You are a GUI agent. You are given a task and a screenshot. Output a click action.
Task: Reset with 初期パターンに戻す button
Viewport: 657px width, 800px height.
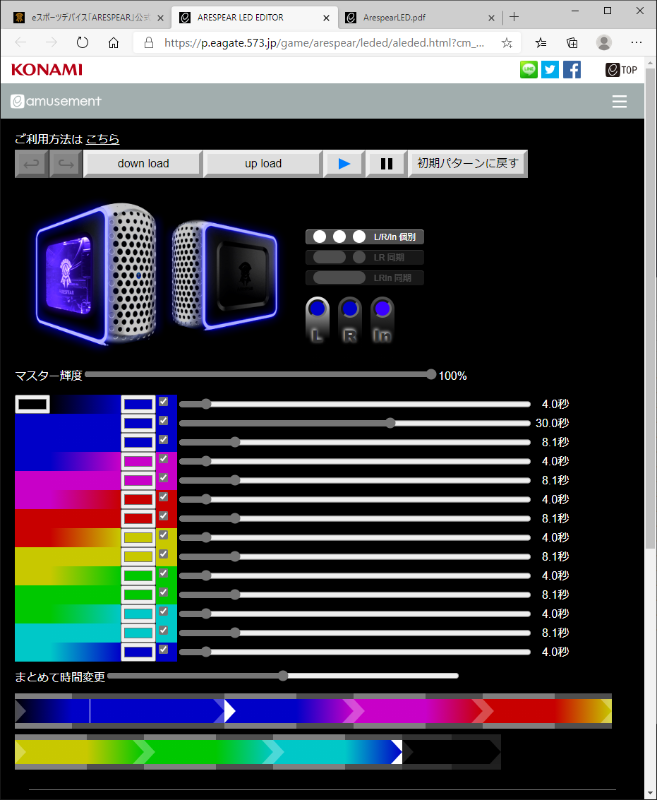(468, 164)
